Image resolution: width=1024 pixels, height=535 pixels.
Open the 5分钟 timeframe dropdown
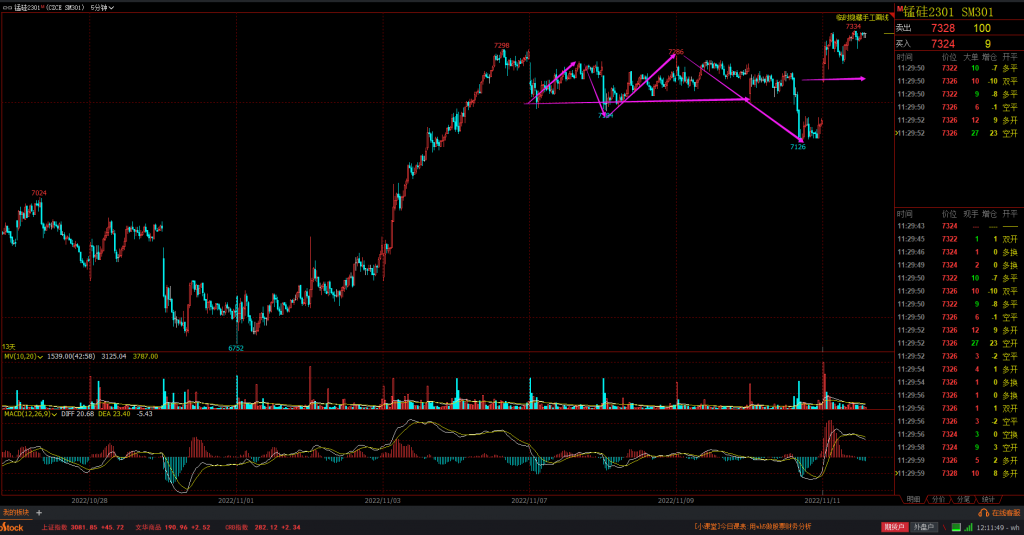coord(101,6)
